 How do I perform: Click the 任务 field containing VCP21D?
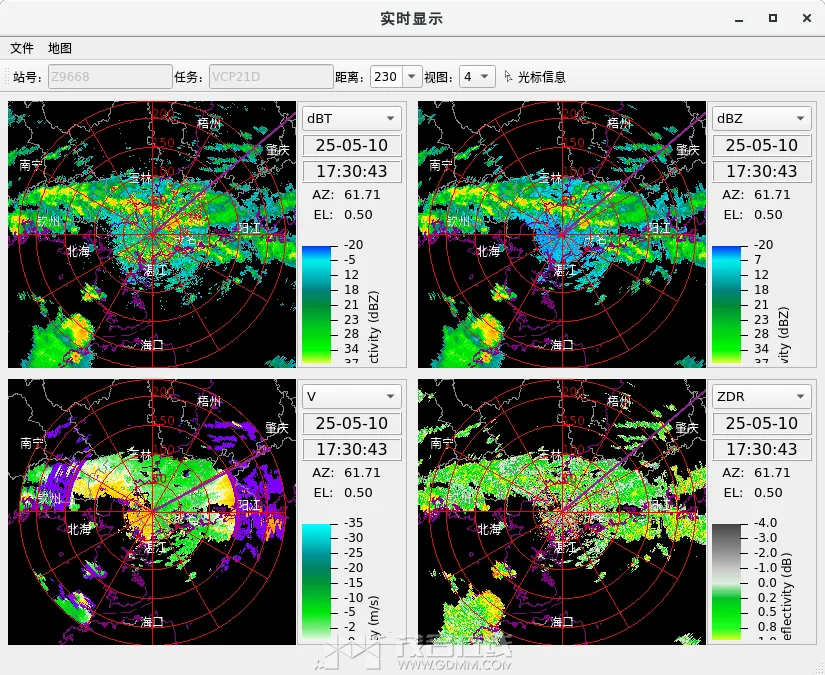[x=270, y=77]
